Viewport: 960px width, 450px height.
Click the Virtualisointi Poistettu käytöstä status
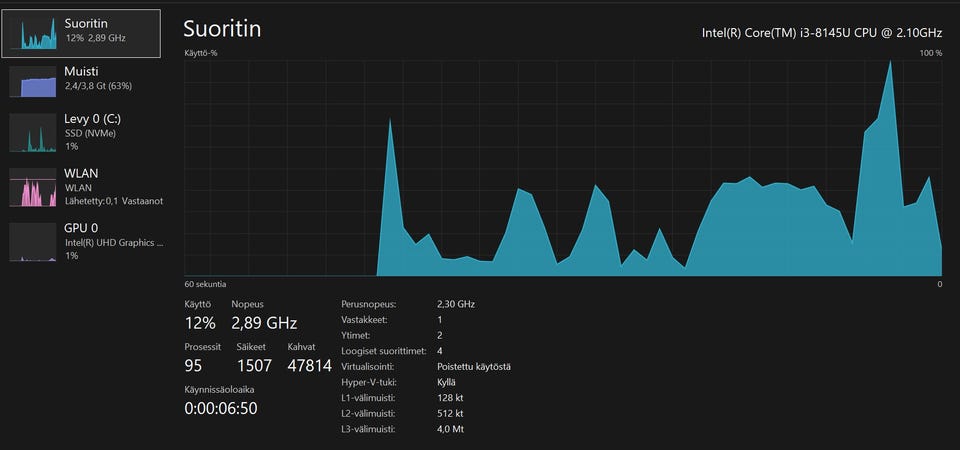coord(474,367)
